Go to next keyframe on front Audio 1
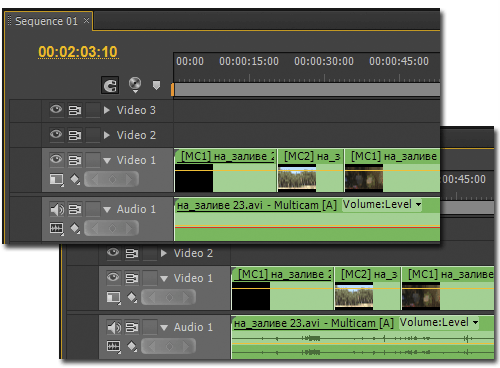This screenshot has height=368, width=500. tap(129, 229)
